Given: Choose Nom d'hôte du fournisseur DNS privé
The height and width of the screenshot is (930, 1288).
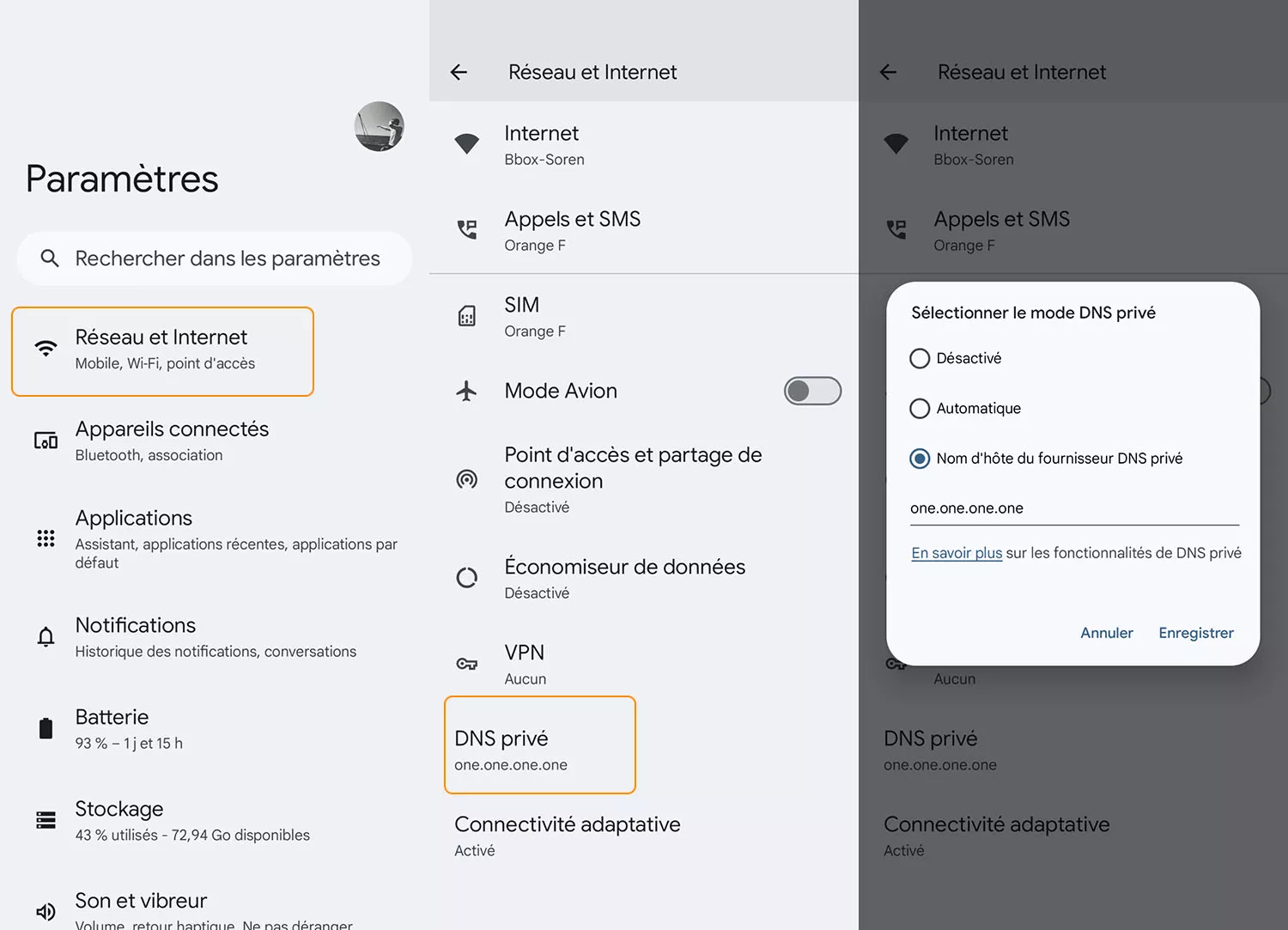Looking at the screenshot, I should (920, 459).
